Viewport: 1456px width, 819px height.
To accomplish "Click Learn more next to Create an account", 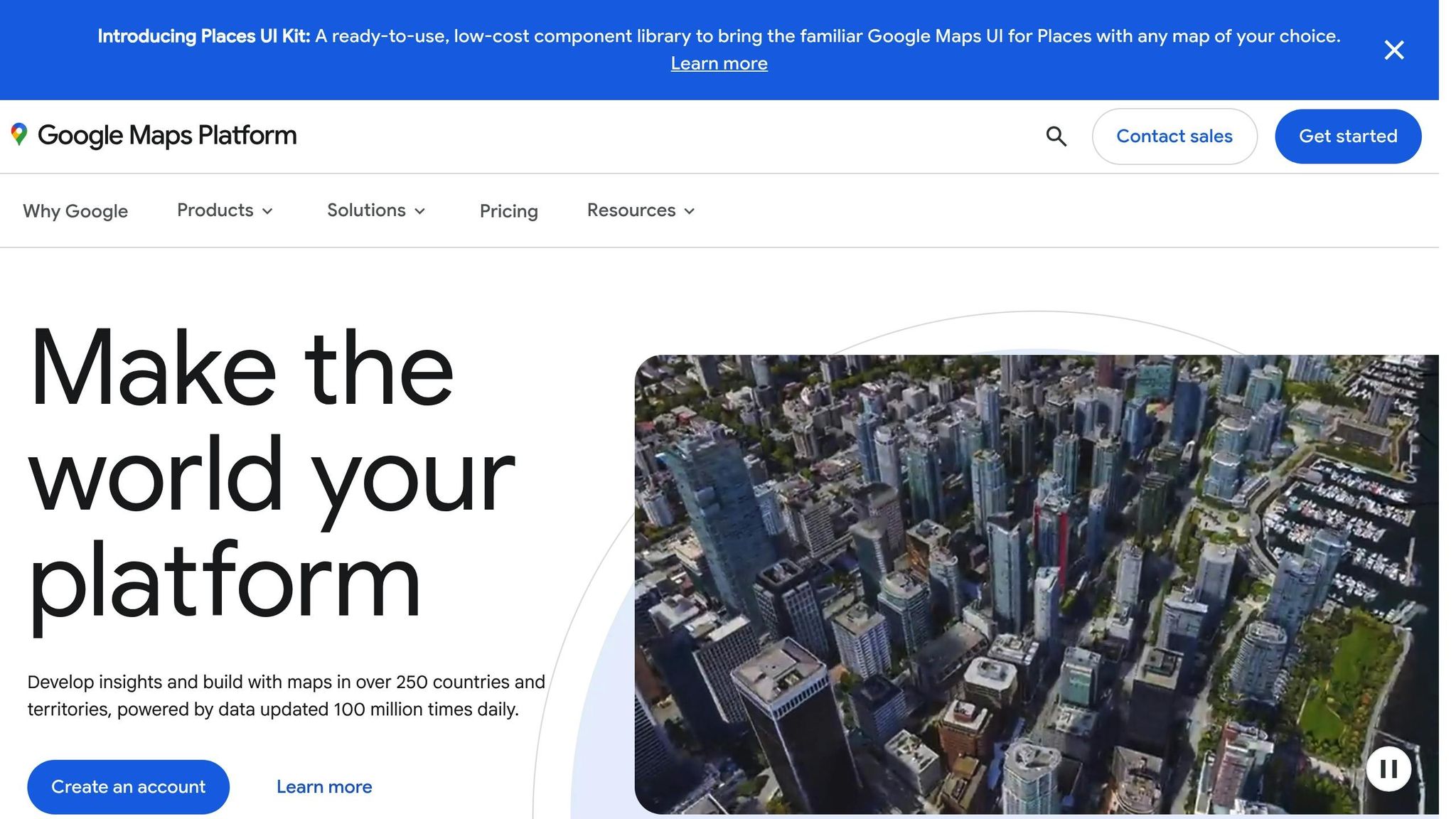I will [x=323, y=786].
